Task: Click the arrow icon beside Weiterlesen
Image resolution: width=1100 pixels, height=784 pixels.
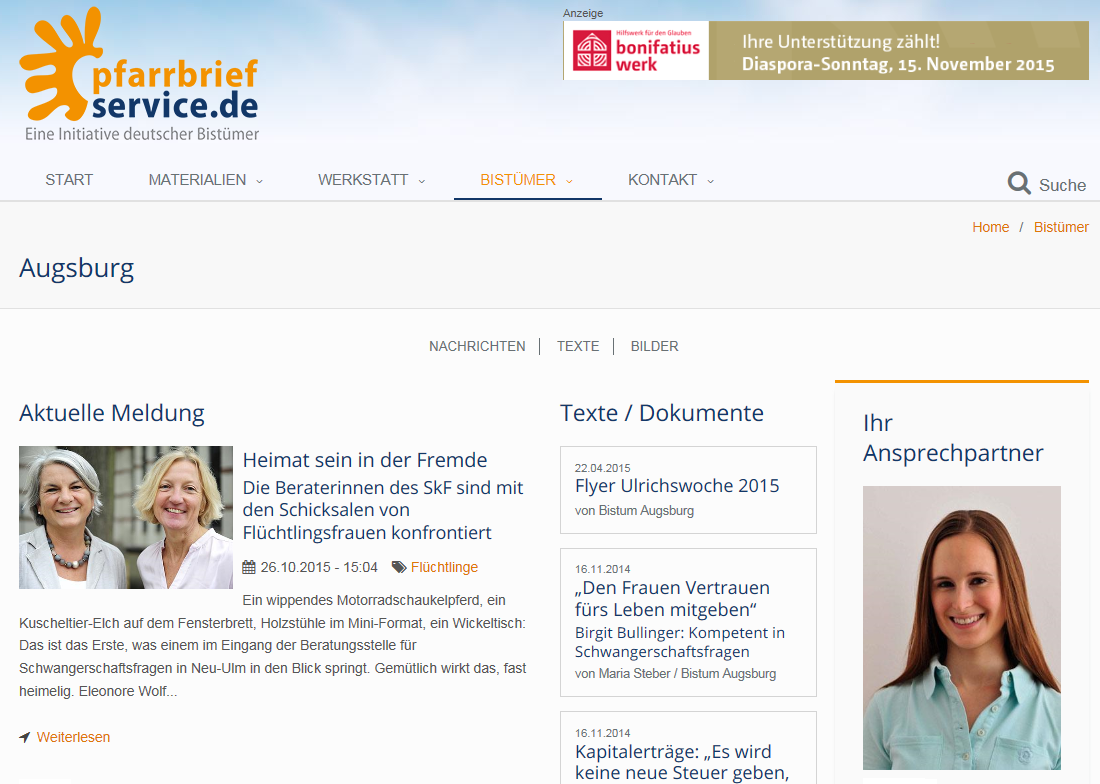Action: tap(24, 736)
